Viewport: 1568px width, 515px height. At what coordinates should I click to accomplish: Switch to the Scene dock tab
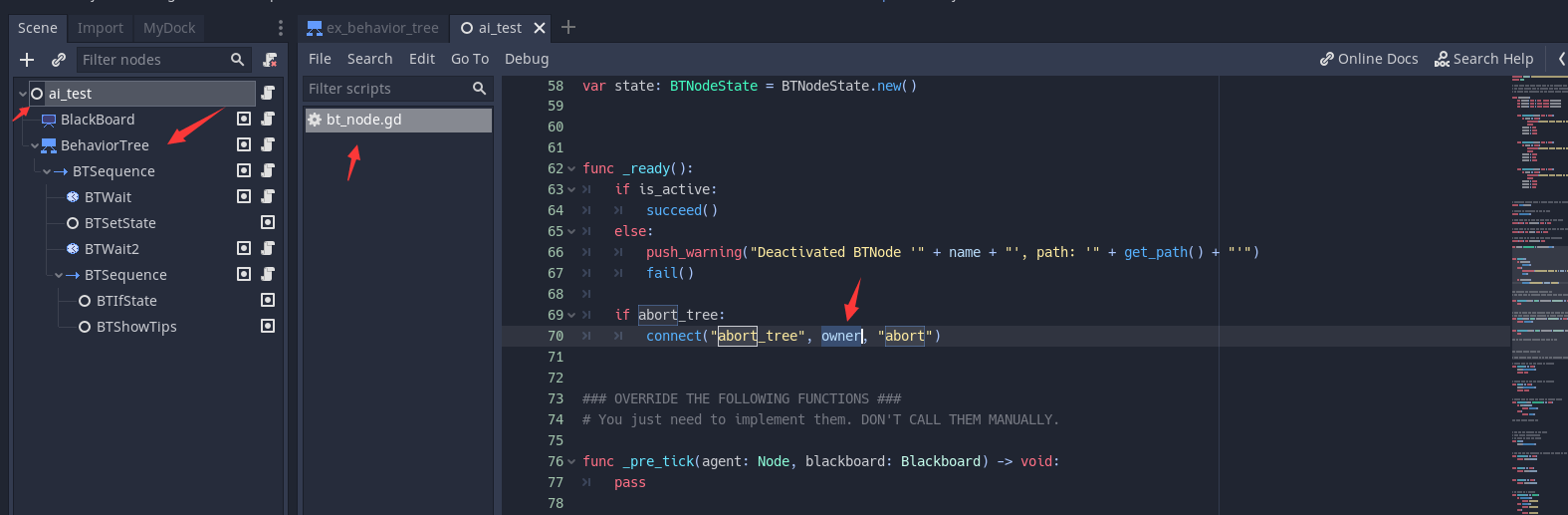point(38,28)
